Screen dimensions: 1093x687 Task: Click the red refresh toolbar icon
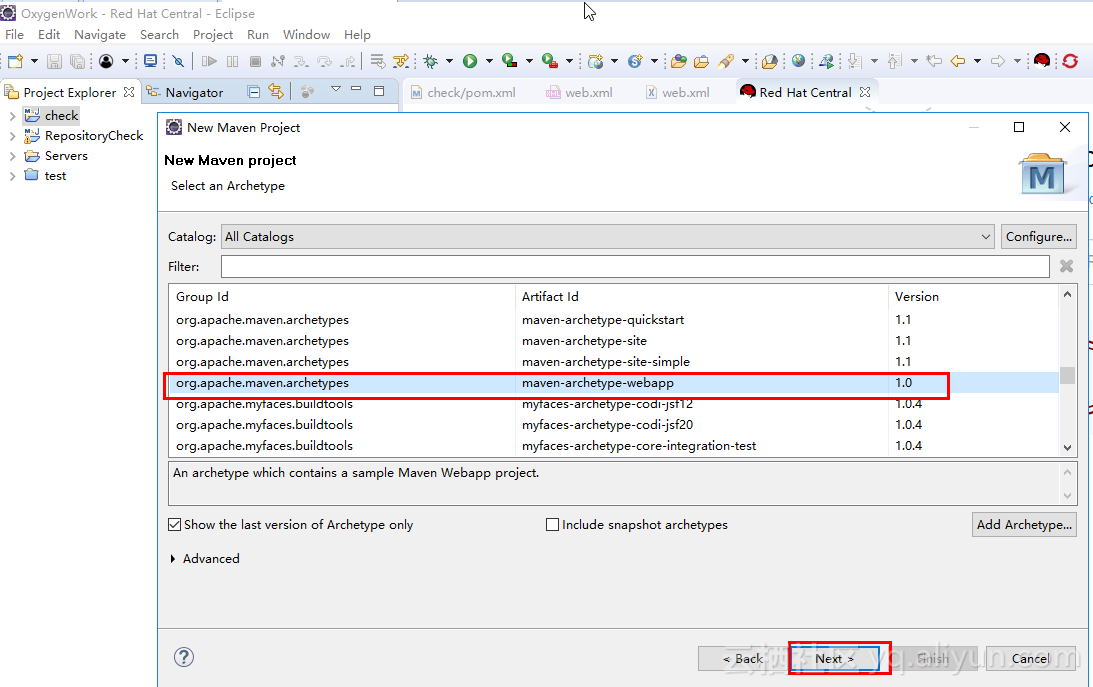(x=1070, y=61)
